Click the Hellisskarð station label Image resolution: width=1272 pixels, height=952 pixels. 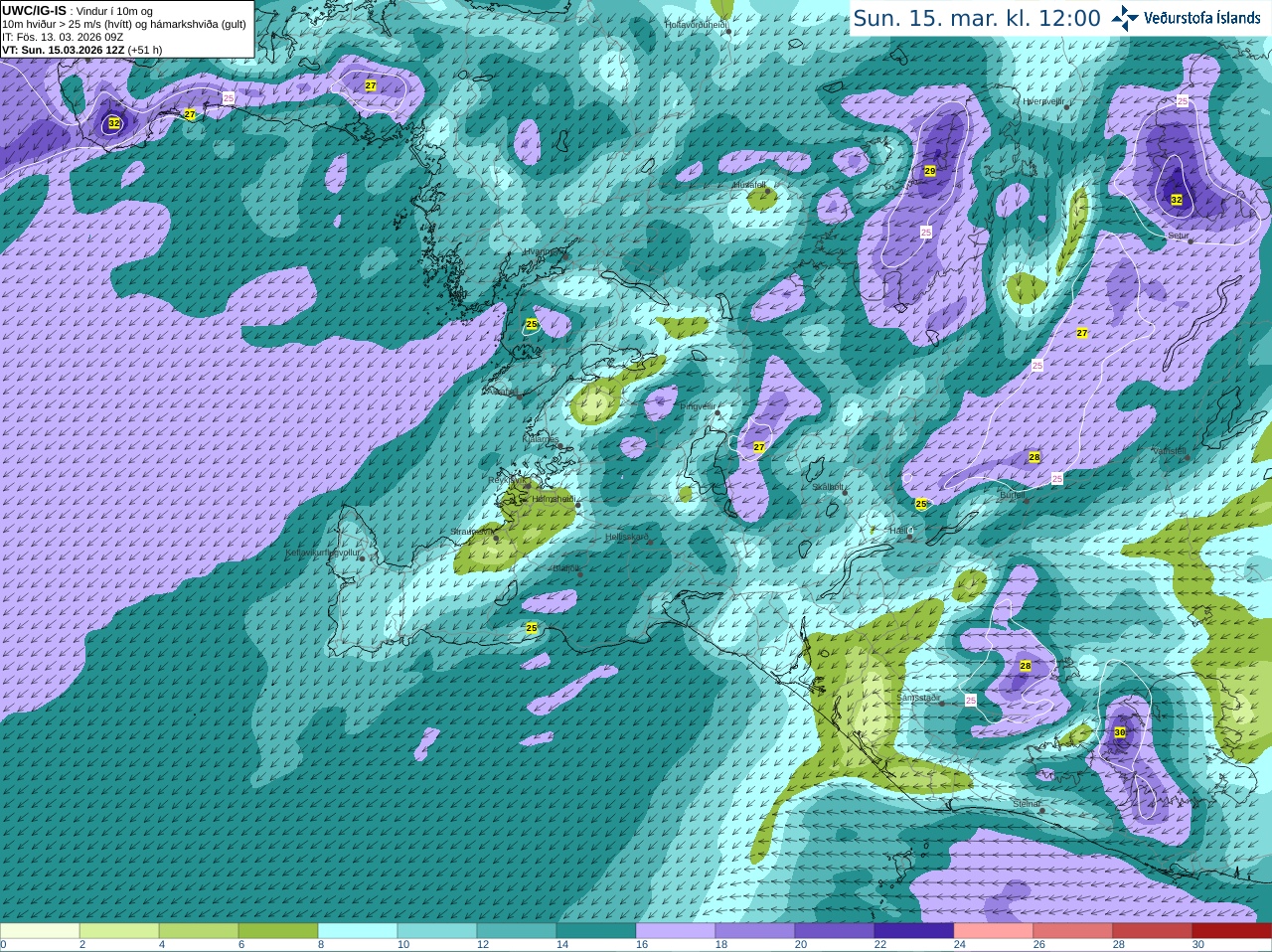coord(627,537)
